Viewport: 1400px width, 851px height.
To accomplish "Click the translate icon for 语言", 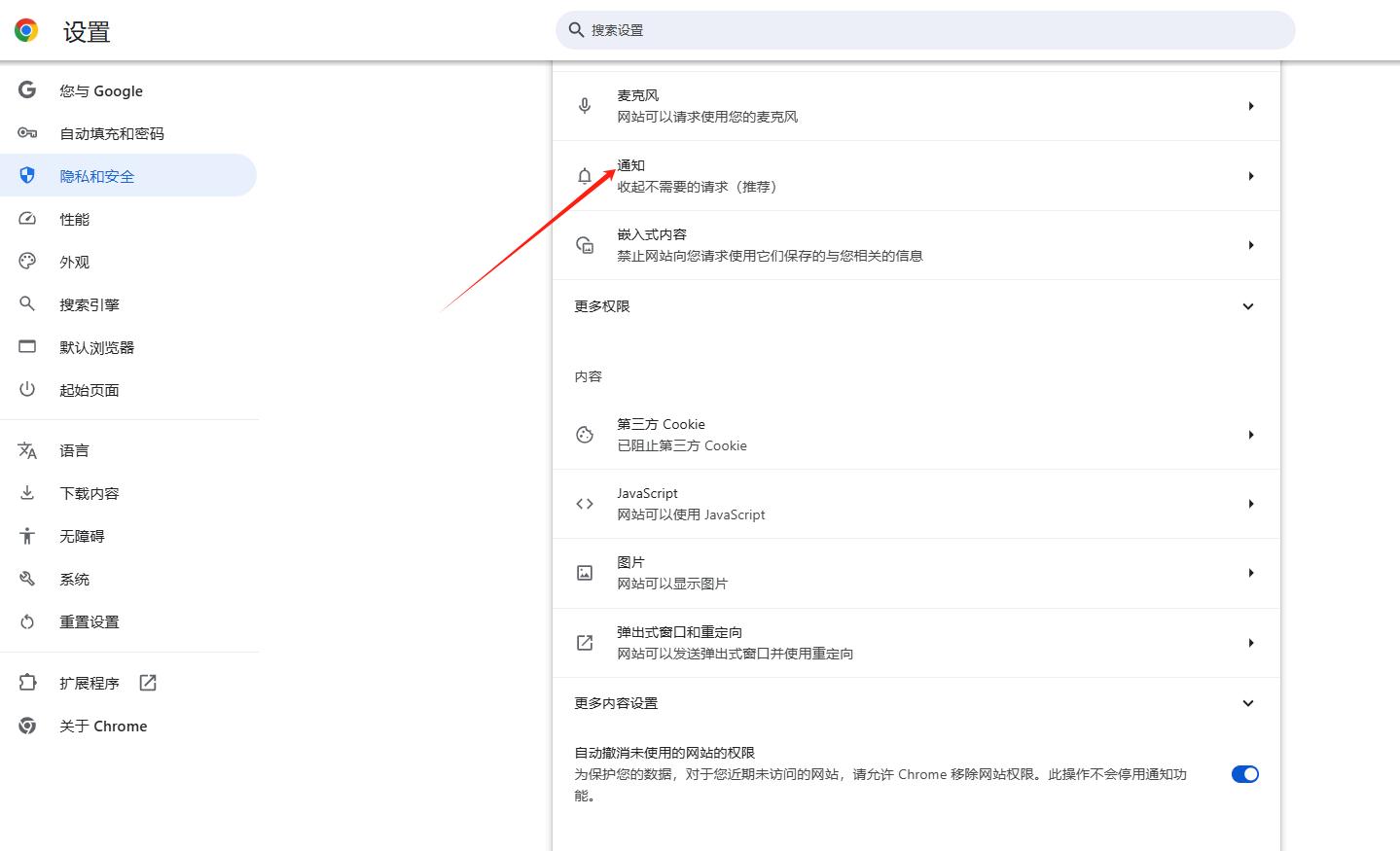I will click(x=27, y=450).
